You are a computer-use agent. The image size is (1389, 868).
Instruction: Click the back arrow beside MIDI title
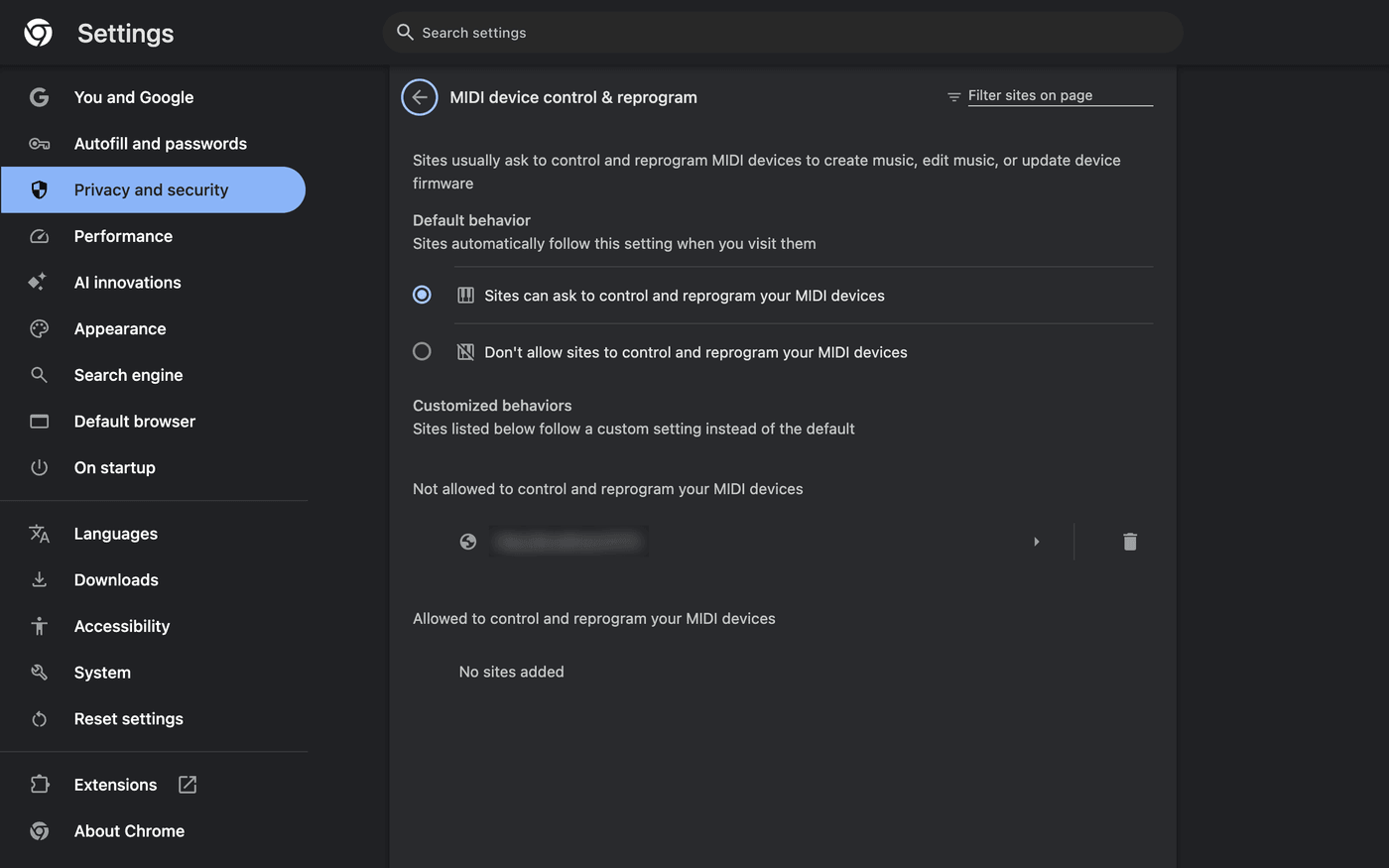point(420,97)
